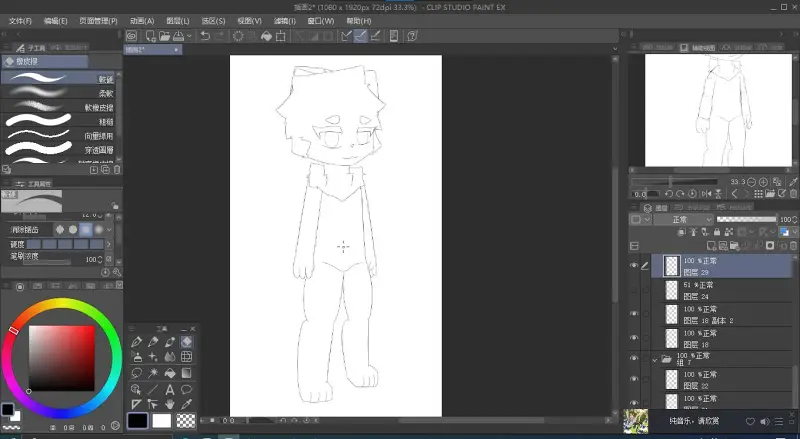The height and width of the screenshot is (439, 800).
Task: Flip navigator view horizontally
Action: (x=706, y=194)
